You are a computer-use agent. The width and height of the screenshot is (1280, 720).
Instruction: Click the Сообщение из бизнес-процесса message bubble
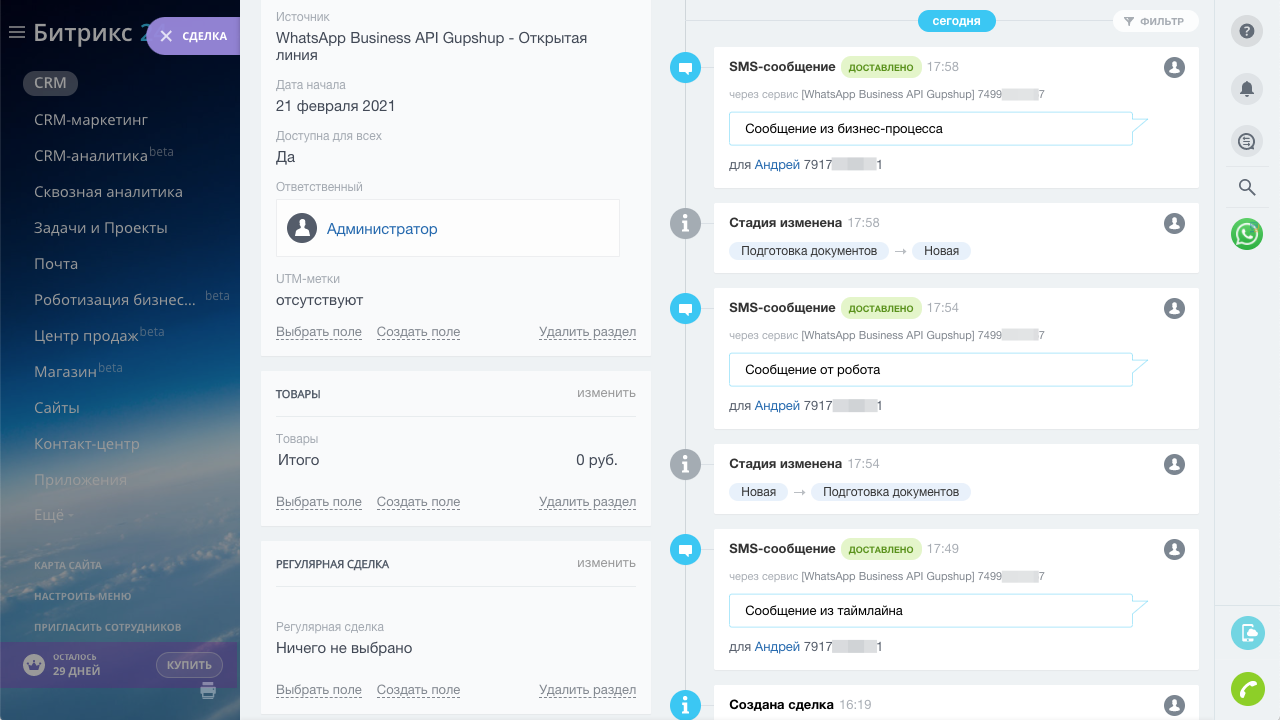click(938, 129)
